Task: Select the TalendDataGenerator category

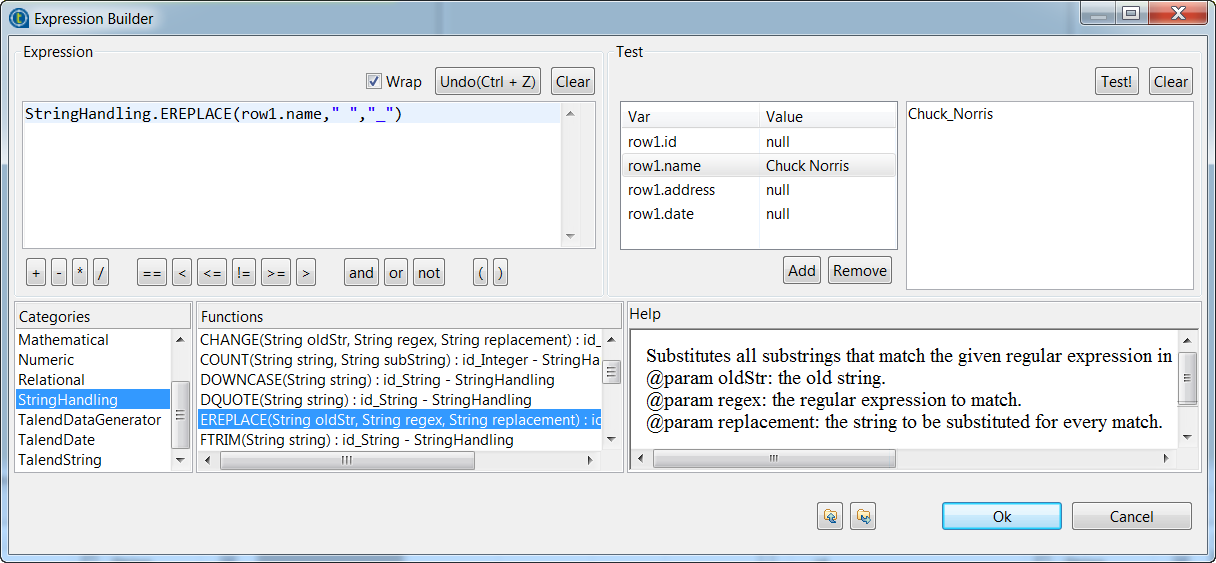Action: [93, 420]
